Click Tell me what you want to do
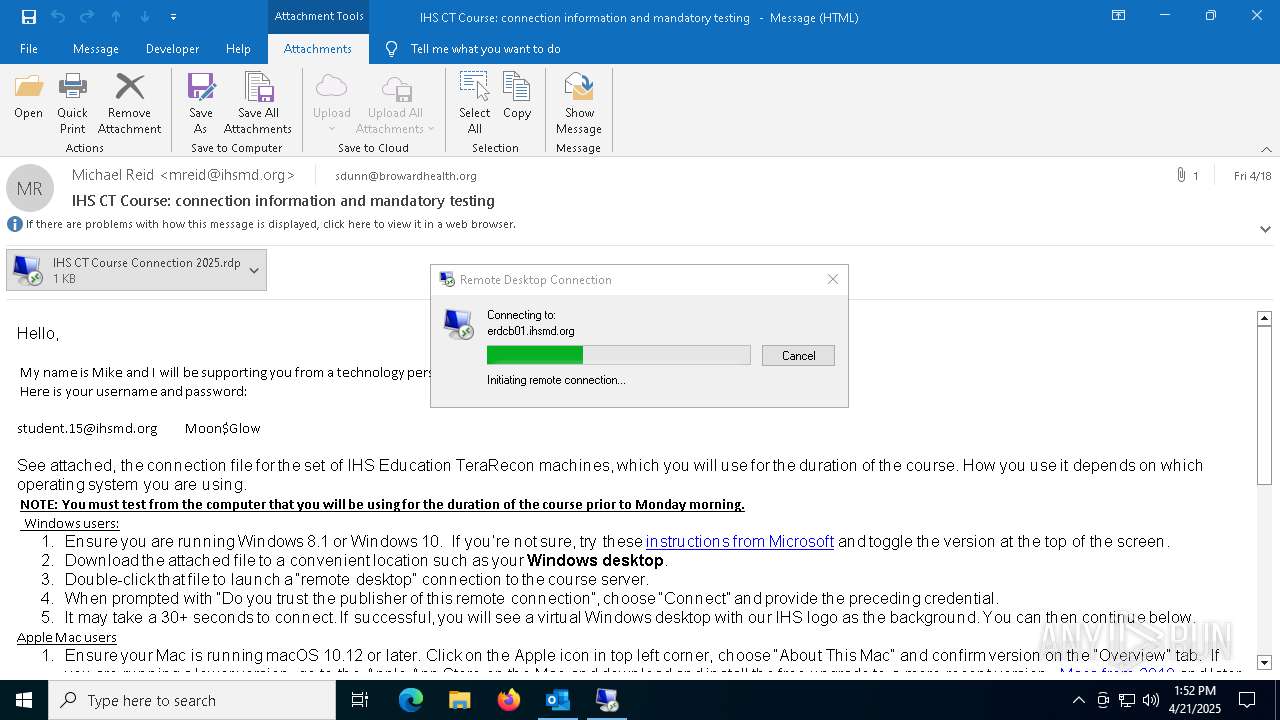The height and width of the screenshot is (720, 1280). coord(485,49)
